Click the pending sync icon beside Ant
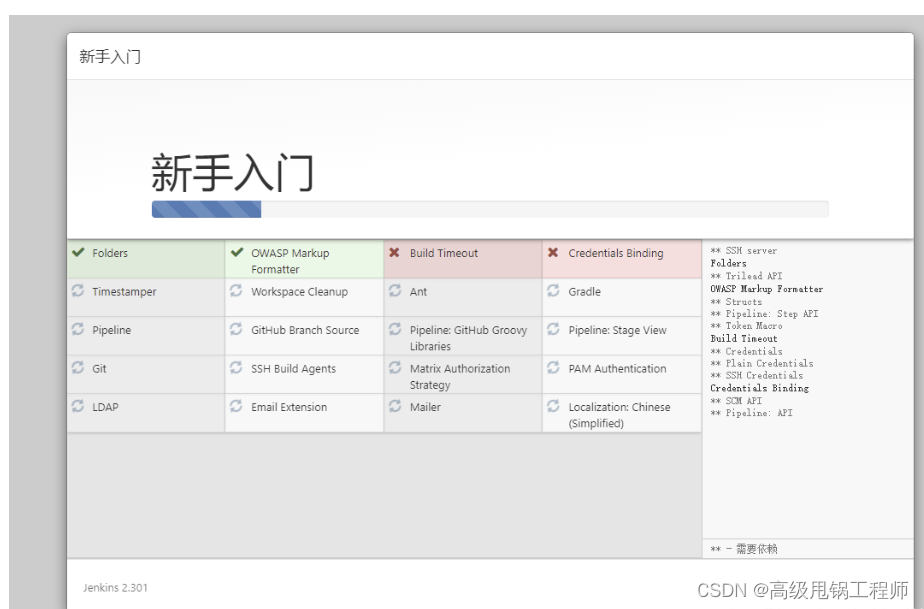924x609 pixels. pyautogui.click(x=395, y=291)
